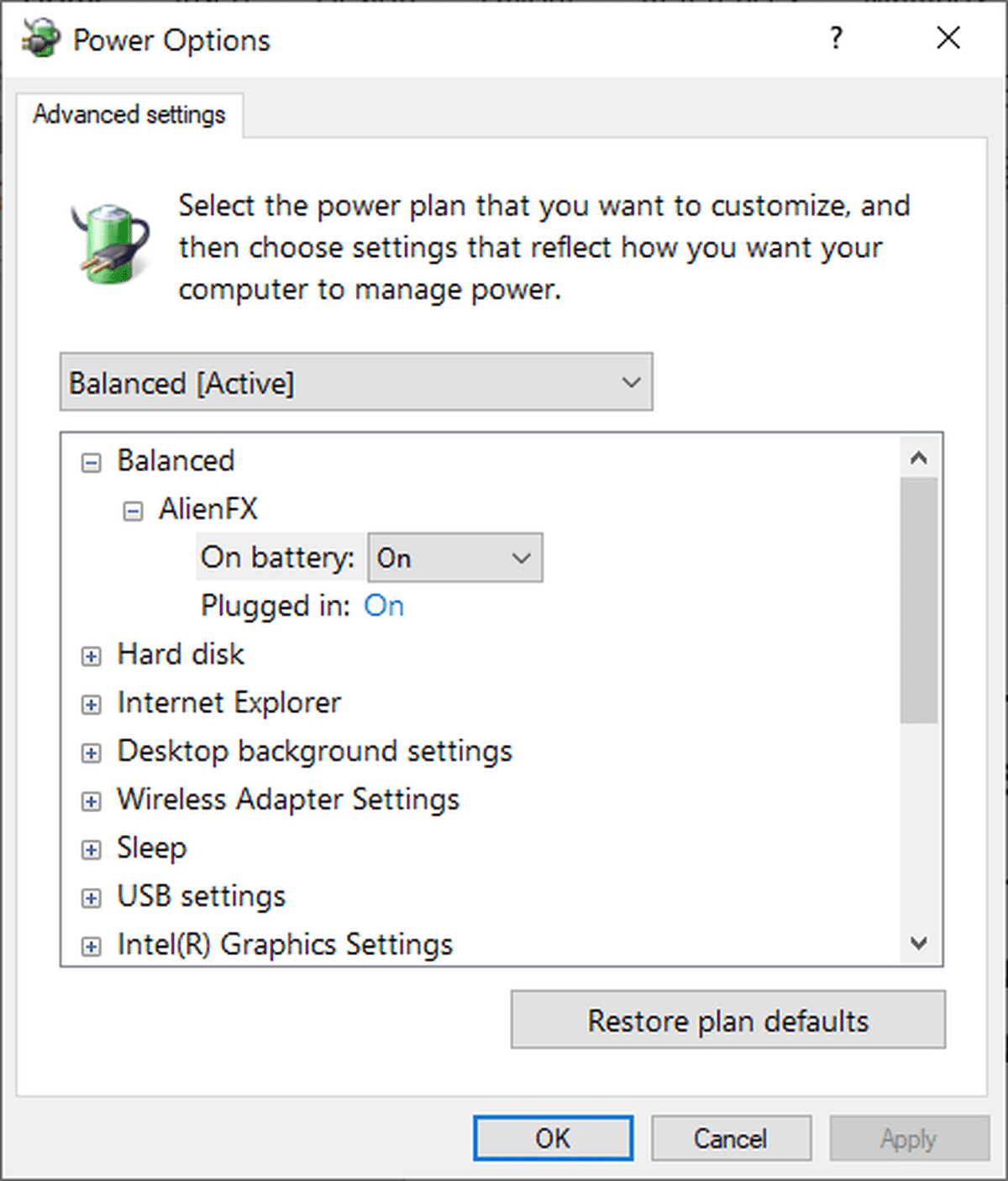Screen dimensions: 1008x1181
Task: Click the battery plug icon beside the description
Action: 111,243
